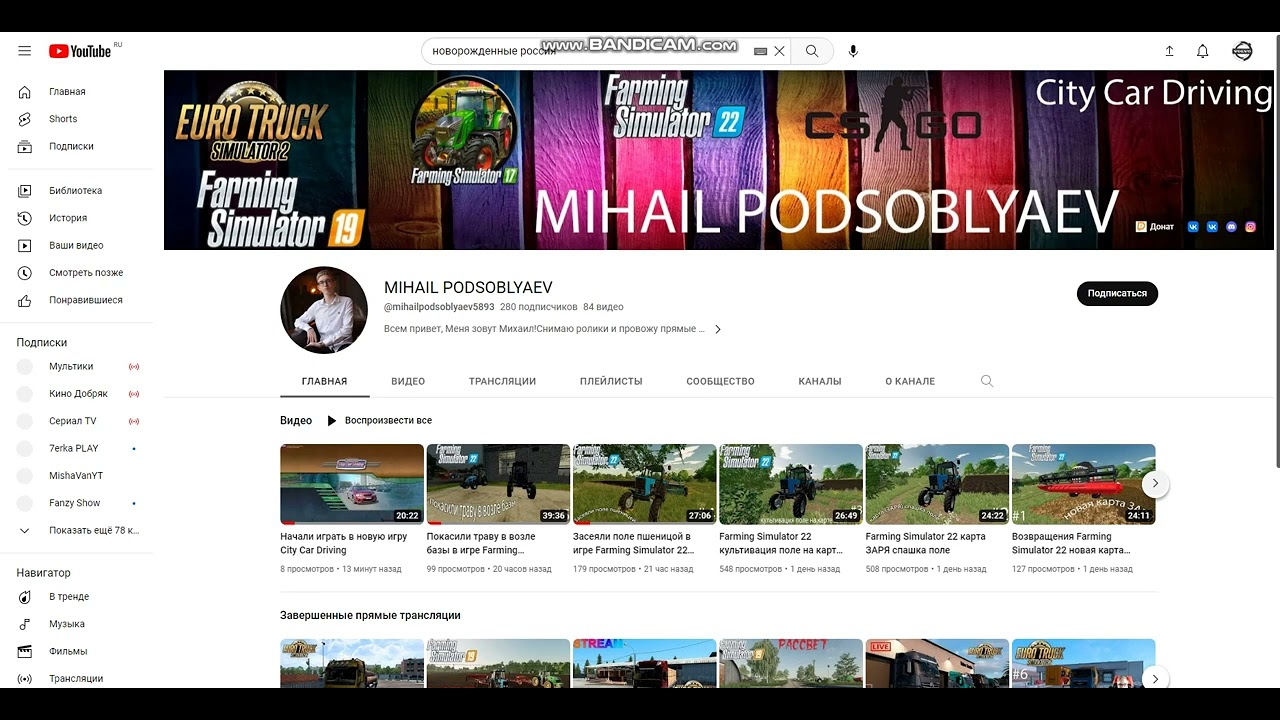Click title 'Возвращения Farming Simulator 22 новая карта'

point(1072,543)
